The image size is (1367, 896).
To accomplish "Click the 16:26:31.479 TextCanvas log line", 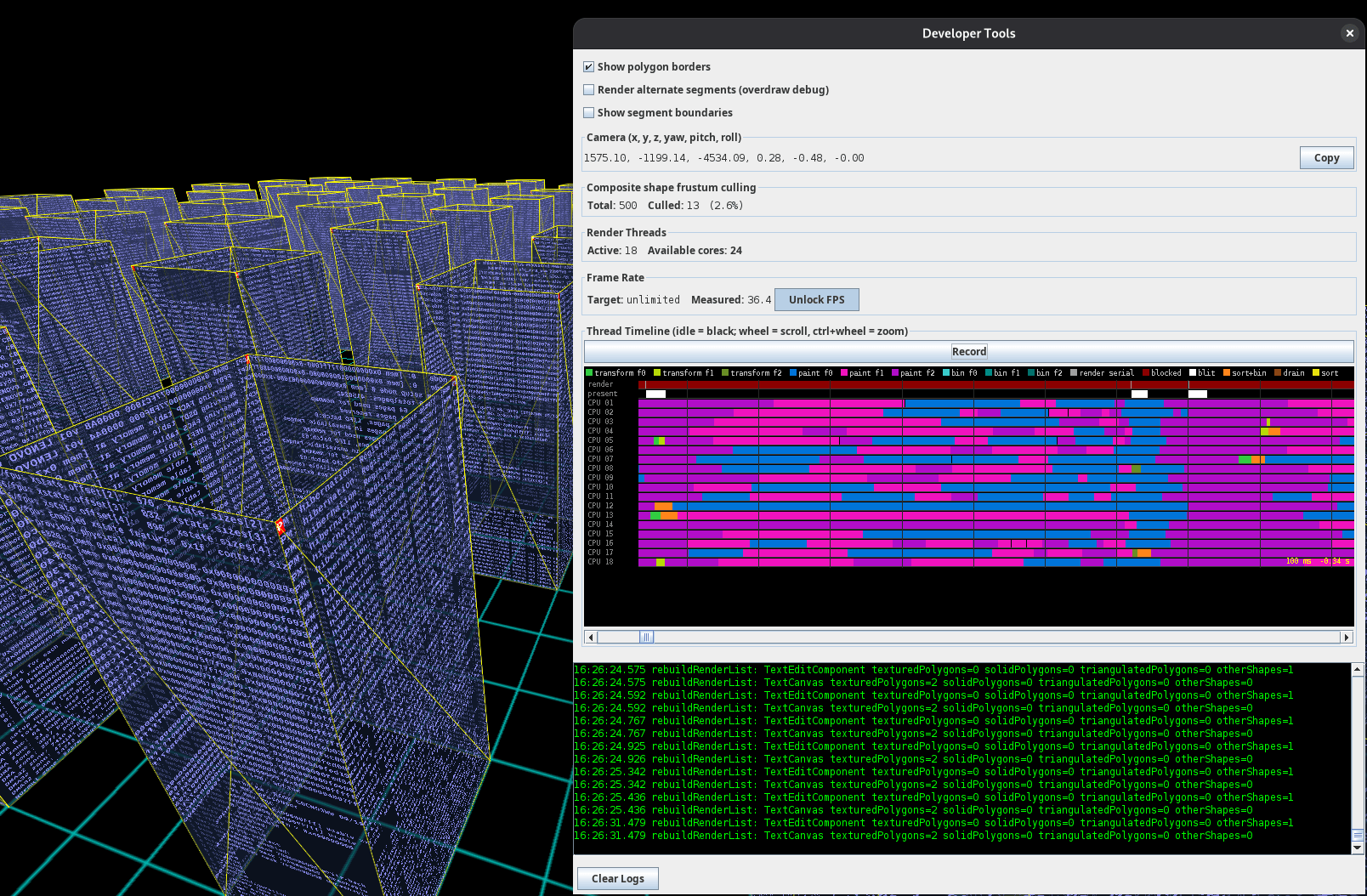I will [913, 836].
